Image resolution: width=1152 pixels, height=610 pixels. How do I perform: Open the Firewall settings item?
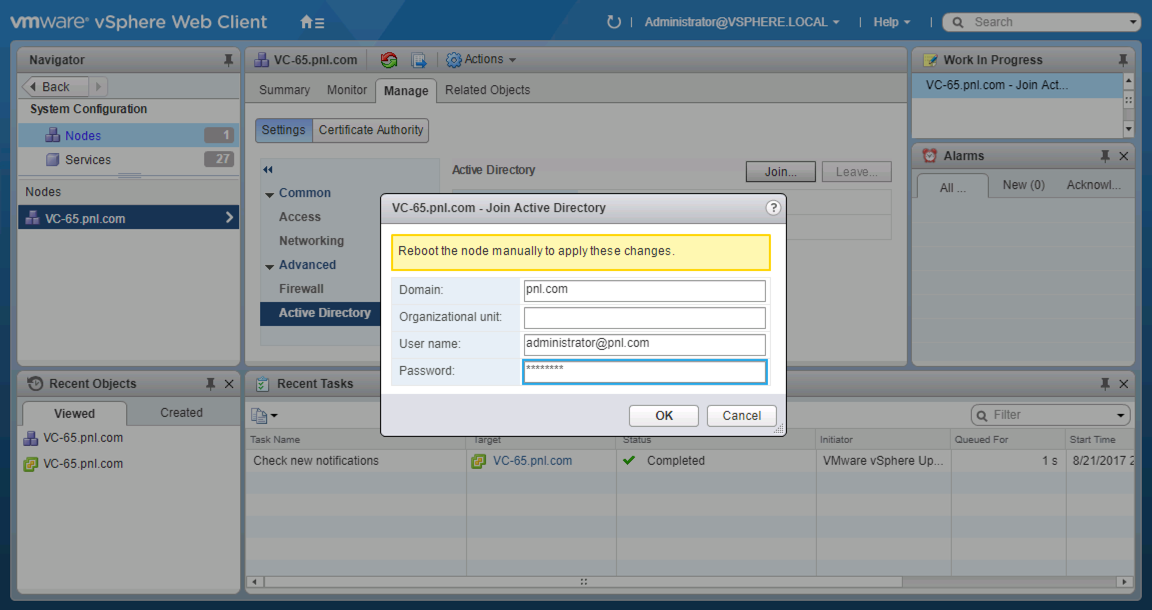tap(300, 289)
